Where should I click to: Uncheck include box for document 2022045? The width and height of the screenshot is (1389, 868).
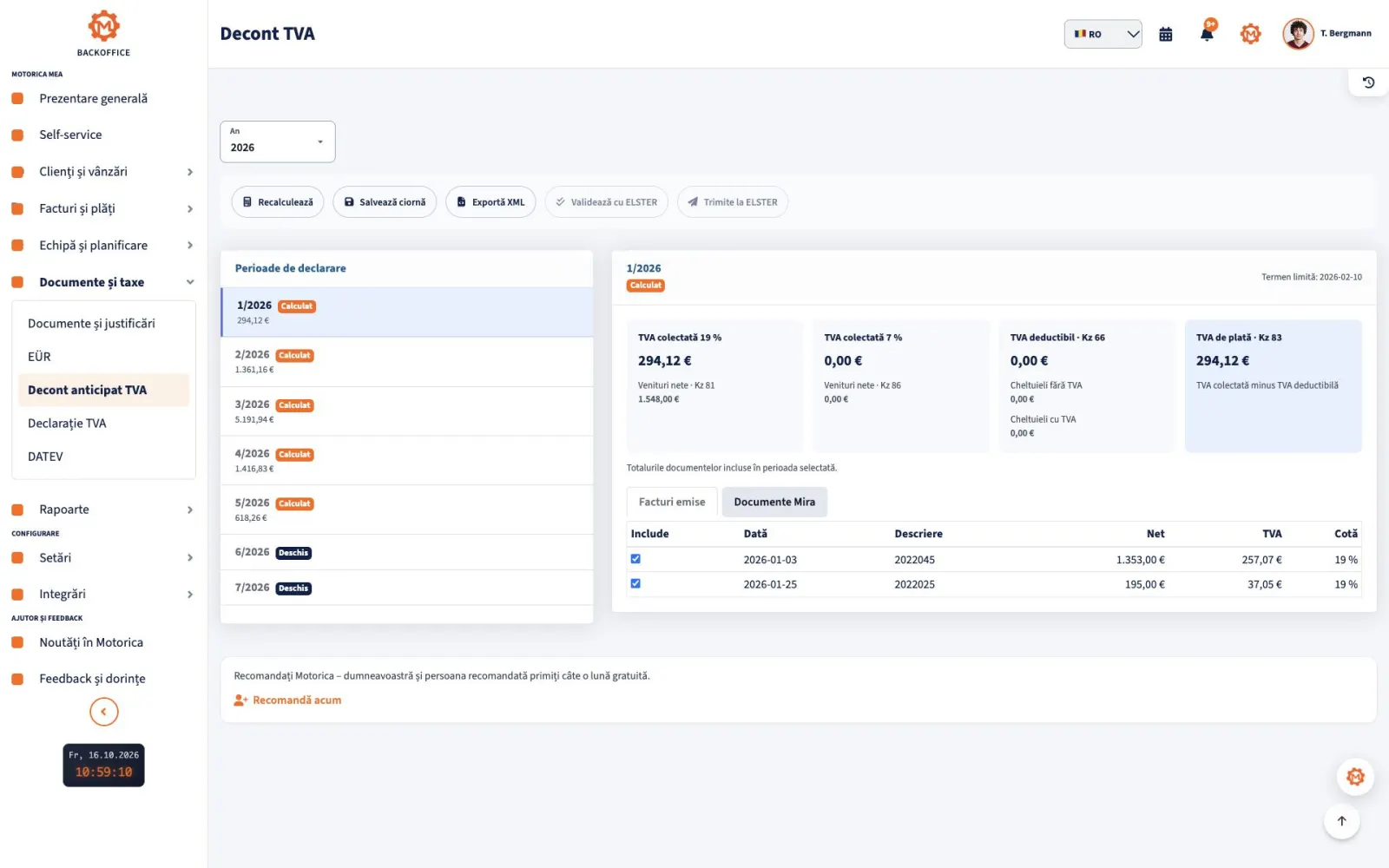click(x=635, y=559)
